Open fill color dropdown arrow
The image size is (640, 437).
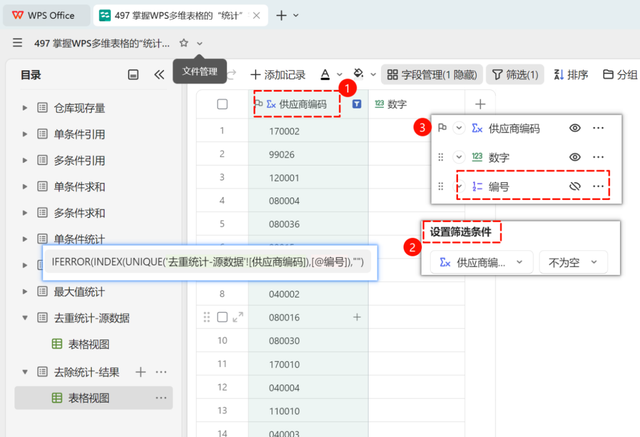click(373, 75)
